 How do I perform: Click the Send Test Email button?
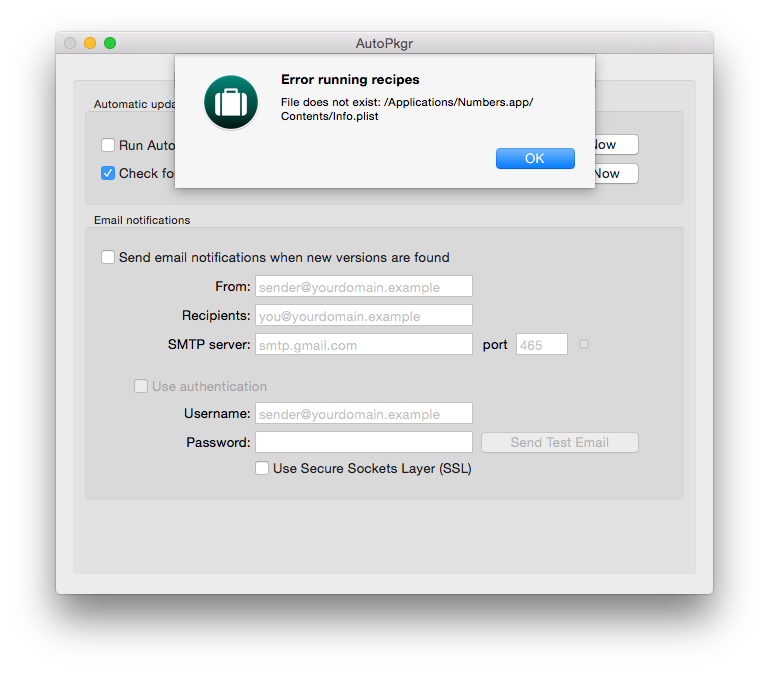coord(560,442)
